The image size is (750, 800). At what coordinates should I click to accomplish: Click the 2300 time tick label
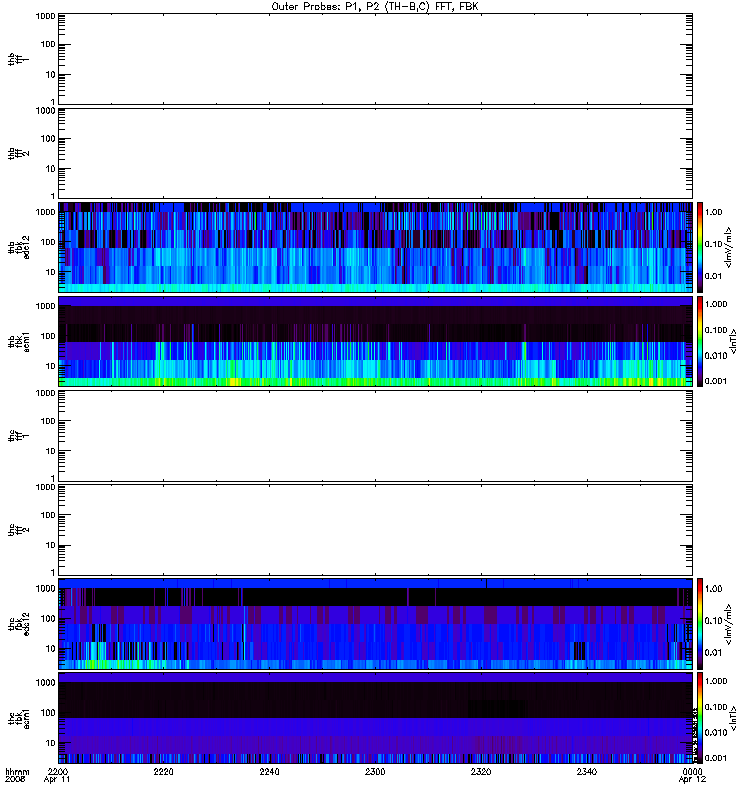(375, 771)
